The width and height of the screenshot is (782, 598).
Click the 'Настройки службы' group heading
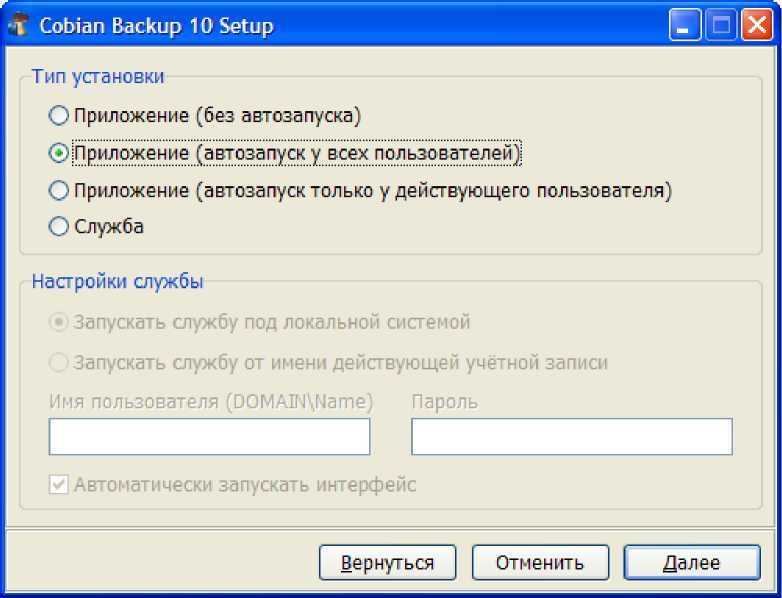tap(118, 281)
